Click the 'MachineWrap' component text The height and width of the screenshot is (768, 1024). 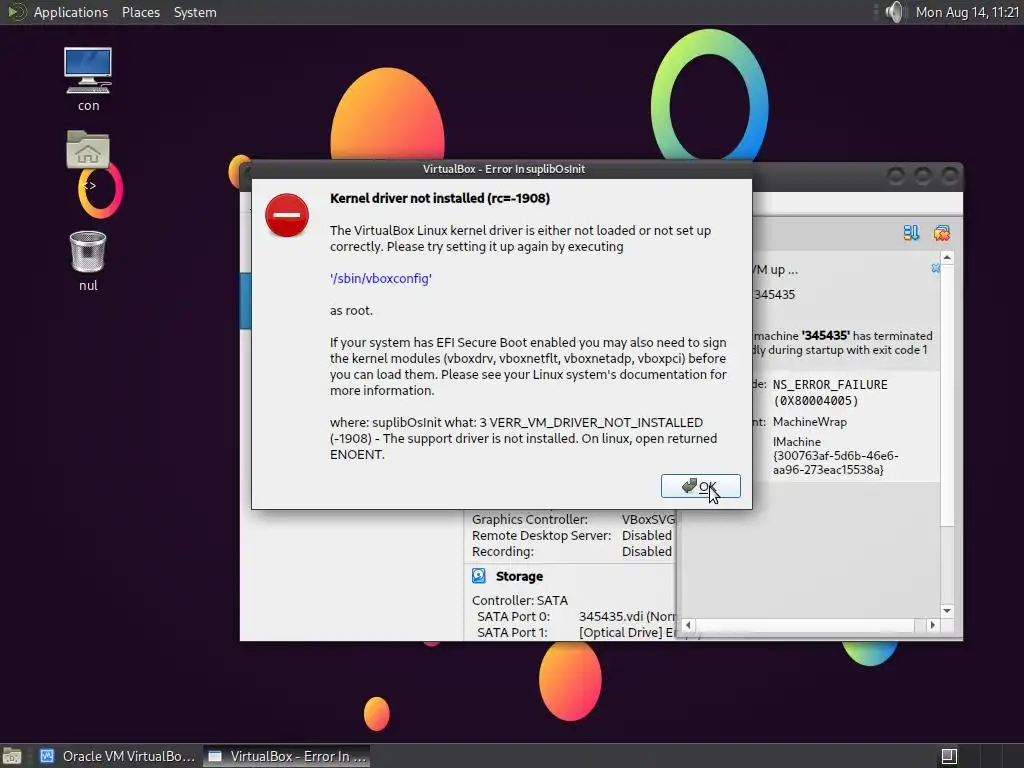810,422
